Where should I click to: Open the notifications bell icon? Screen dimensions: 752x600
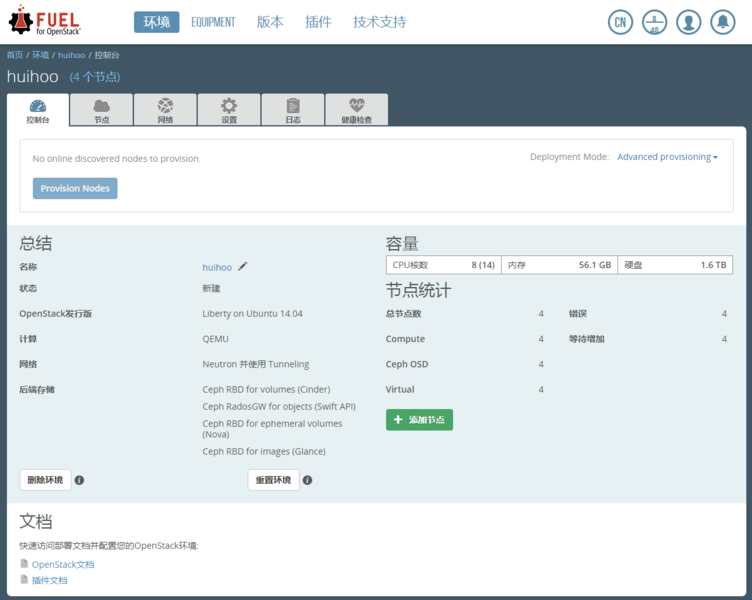pyautogui.click(x=722, y=22)
